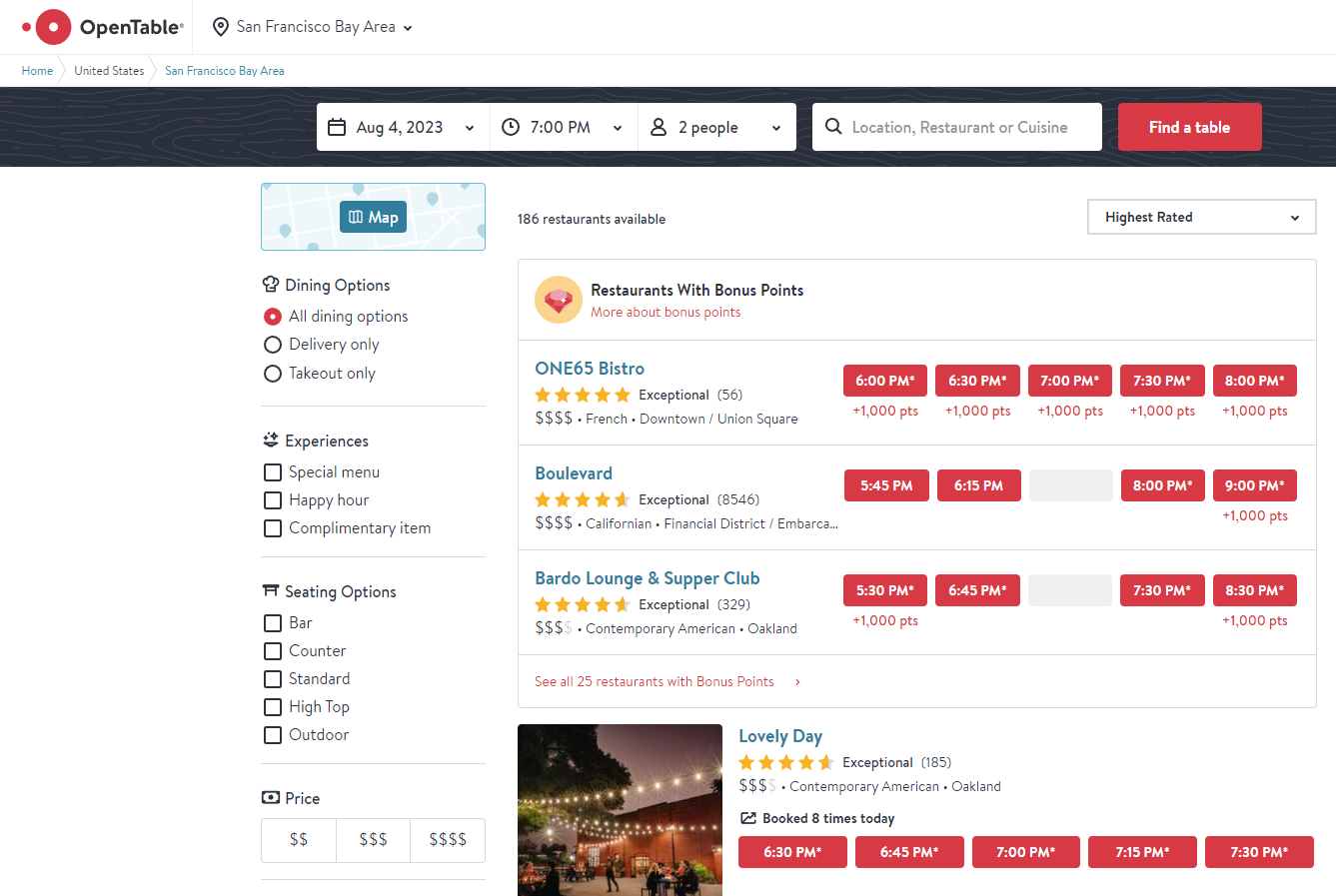Viewport: 1336px width, 896px height.
Task: Click the search magnifier icon
Action: [x=833, y=127]
